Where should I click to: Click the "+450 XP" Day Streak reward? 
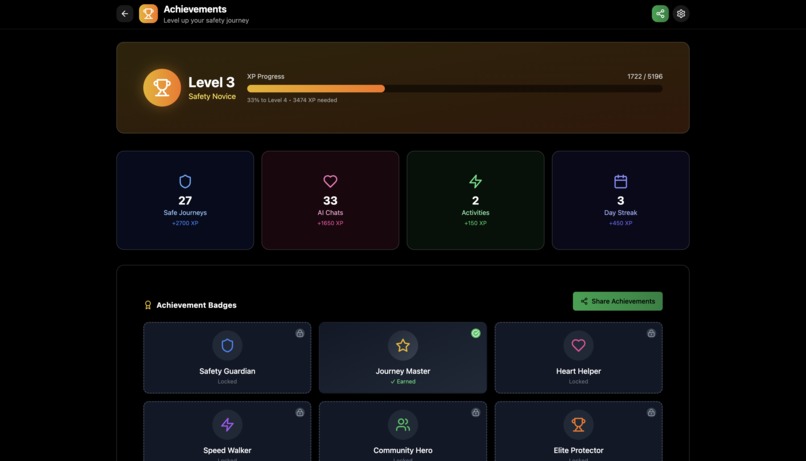pos(620,223)
